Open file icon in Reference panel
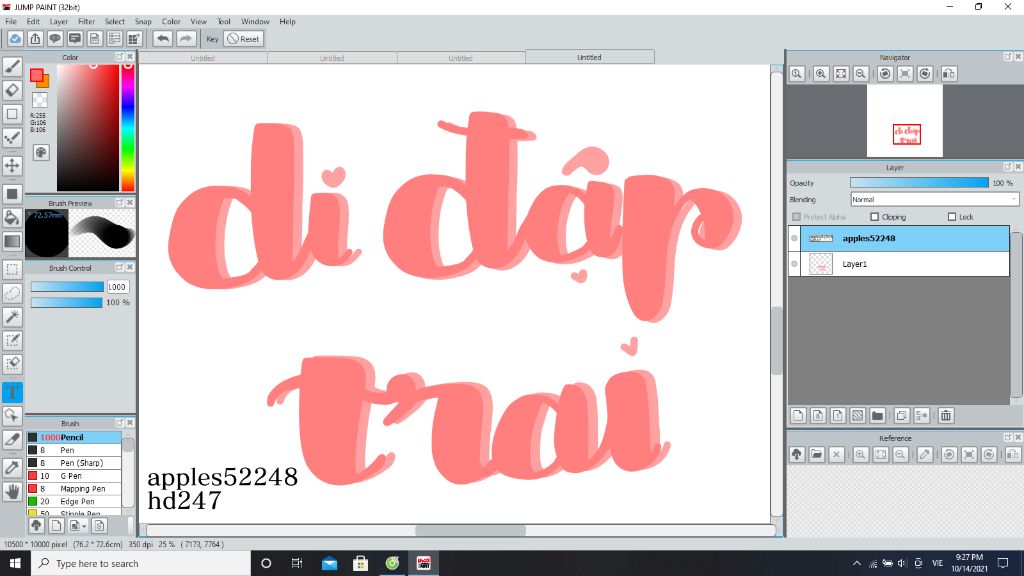 (816, 455)
